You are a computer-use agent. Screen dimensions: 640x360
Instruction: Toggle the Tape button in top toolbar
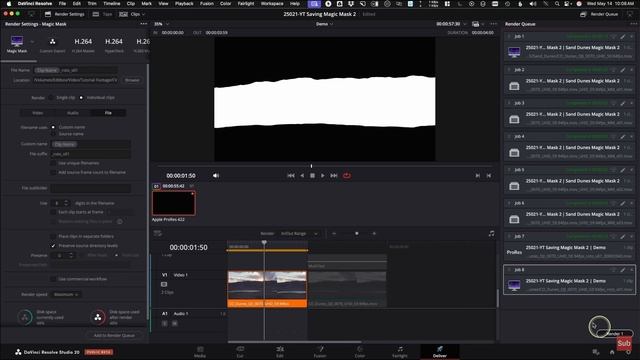point(102,14)
